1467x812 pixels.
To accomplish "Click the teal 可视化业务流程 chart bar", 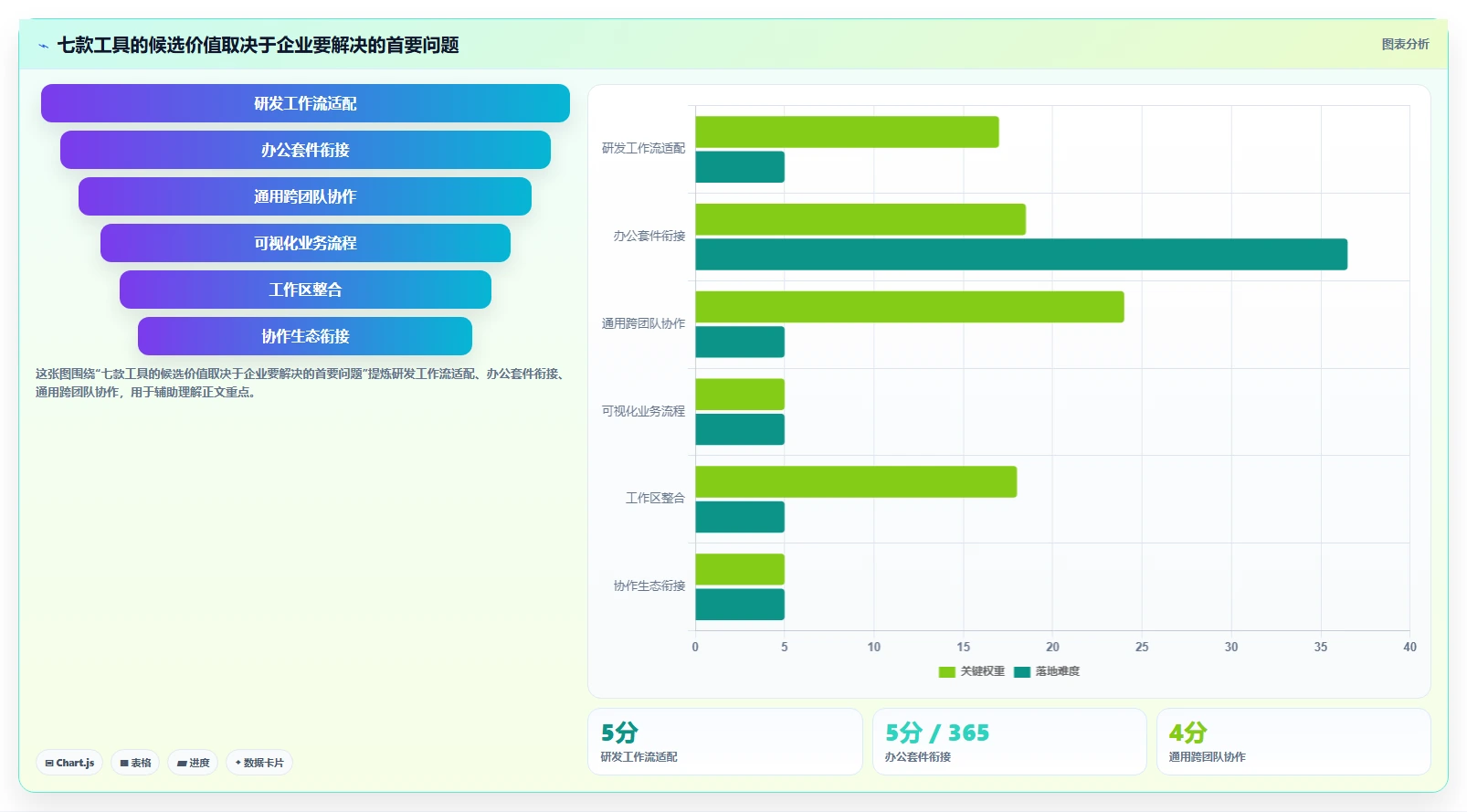I will point(740,429).
